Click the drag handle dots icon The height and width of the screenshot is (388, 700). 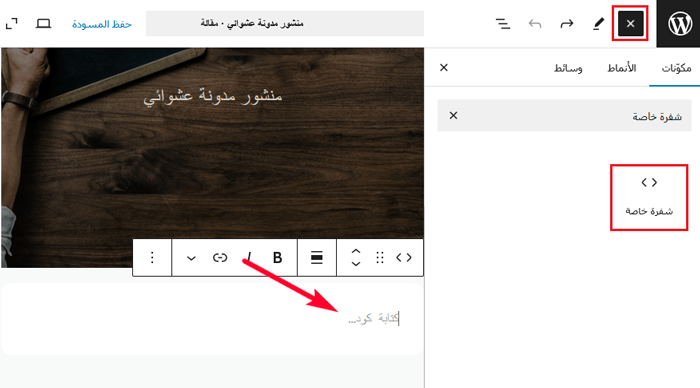(x=380, y=258)
